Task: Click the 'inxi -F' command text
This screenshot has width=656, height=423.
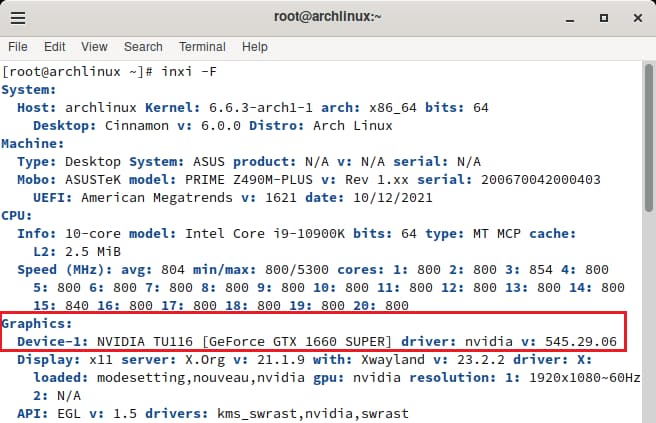Action: (x=189, y=72)
